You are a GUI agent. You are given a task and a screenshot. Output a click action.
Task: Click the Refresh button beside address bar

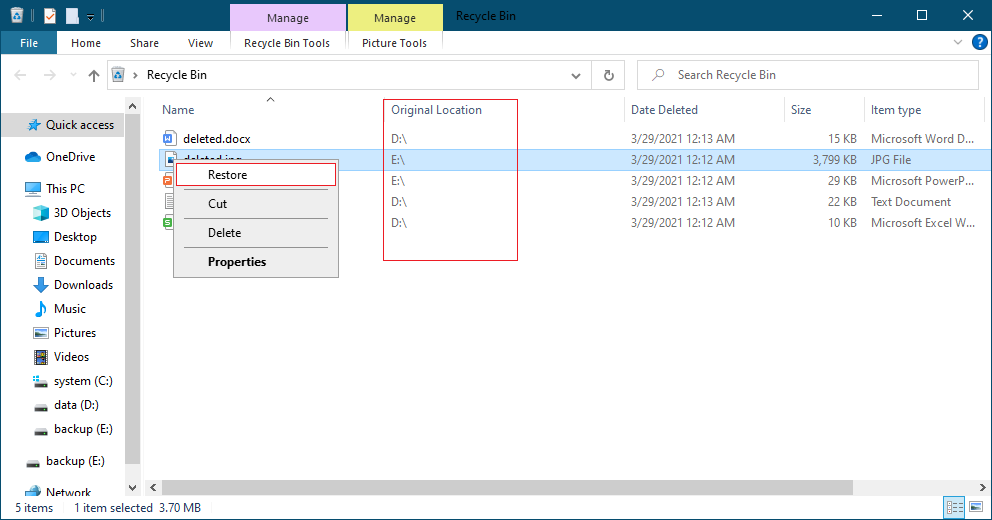(x=608, y=75)
